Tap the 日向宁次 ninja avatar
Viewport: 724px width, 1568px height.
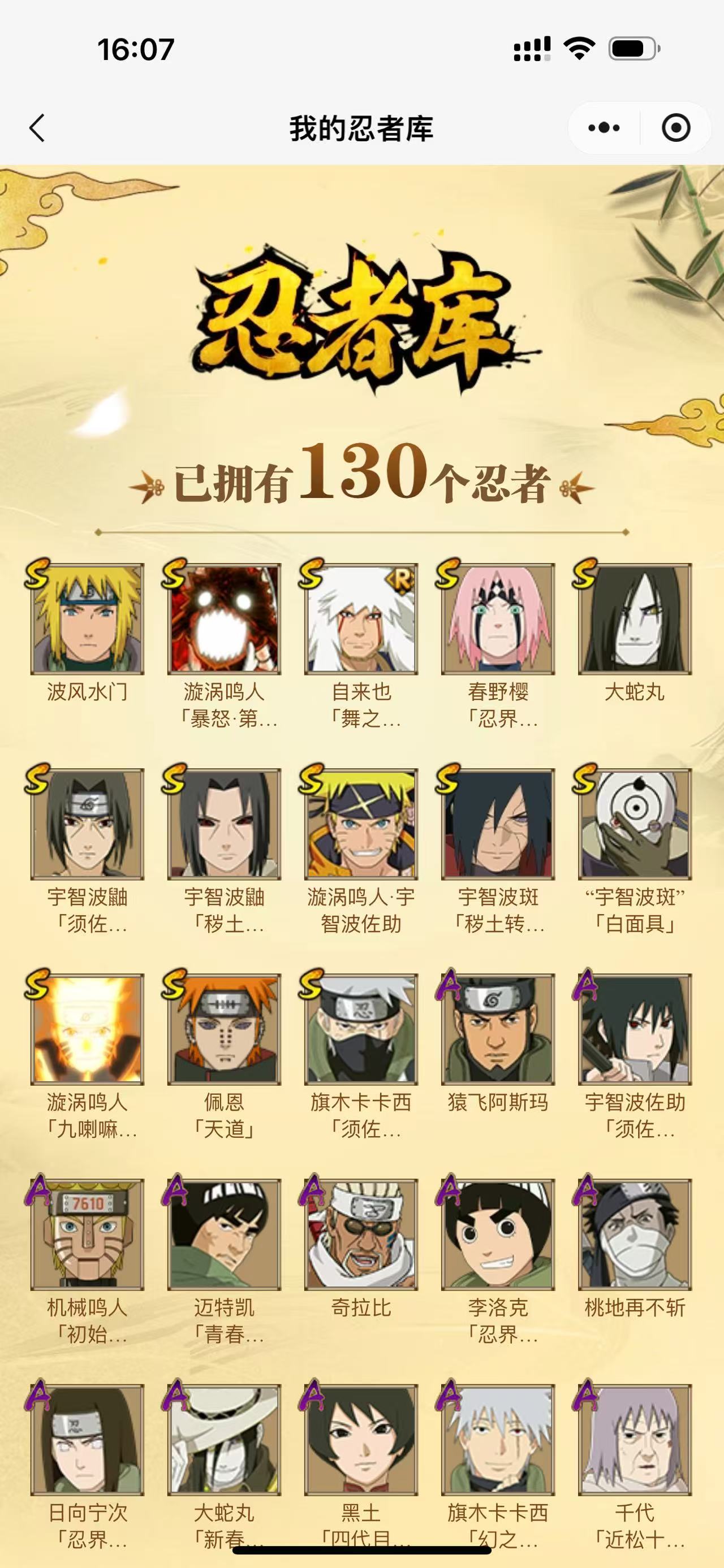coord(87,1439)
